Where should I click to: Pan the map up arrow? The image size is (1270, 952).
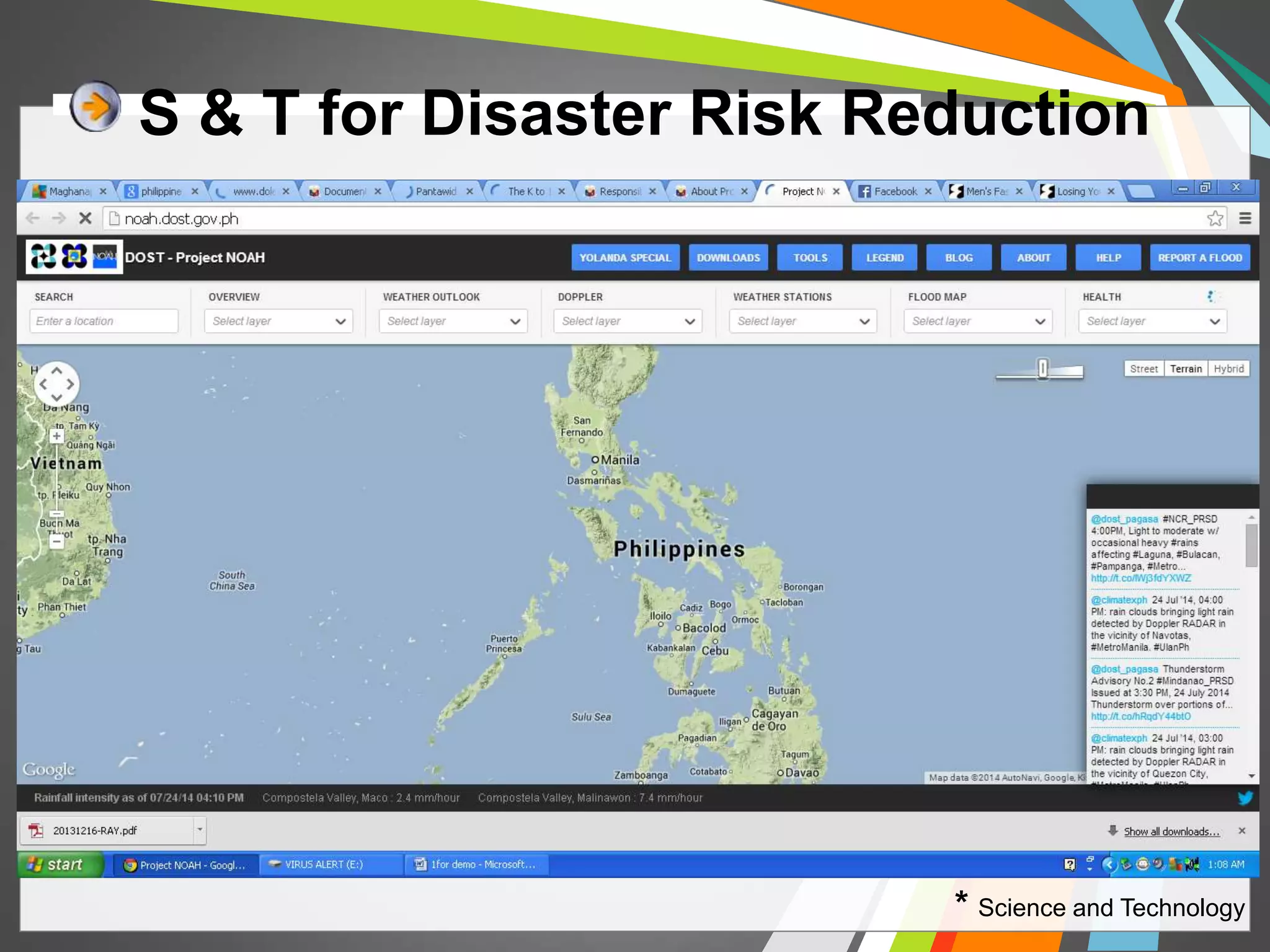coord(56,371)
